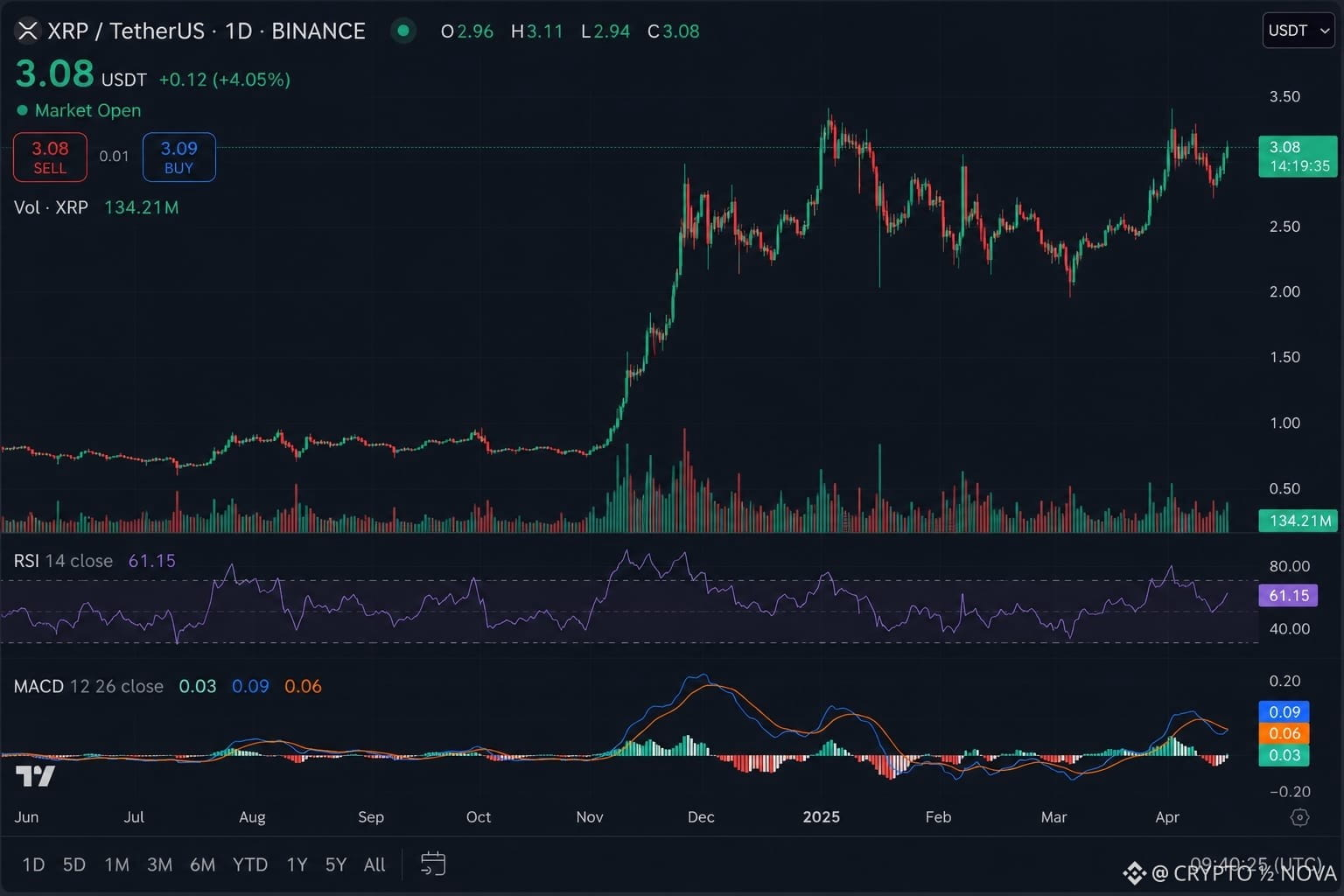Click the Nov label on time axis

590,816
